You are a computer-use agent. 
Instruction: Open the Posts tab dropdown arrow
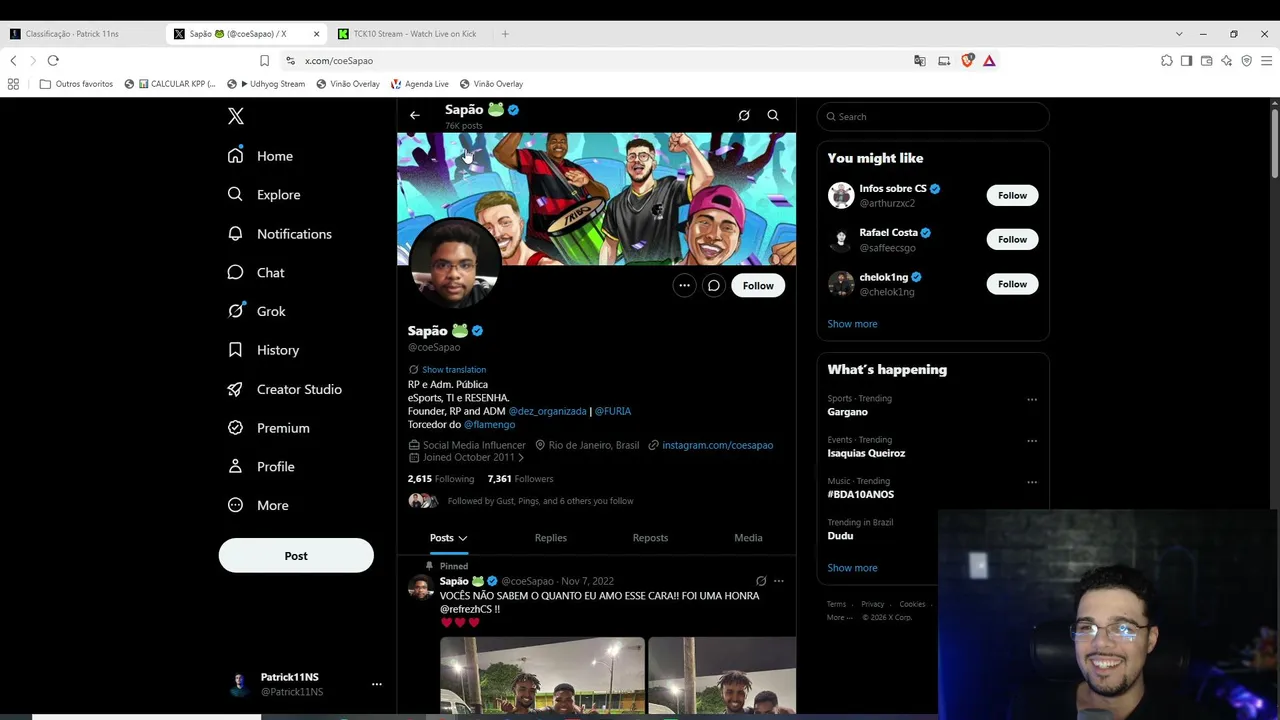[x=463, y=538]
